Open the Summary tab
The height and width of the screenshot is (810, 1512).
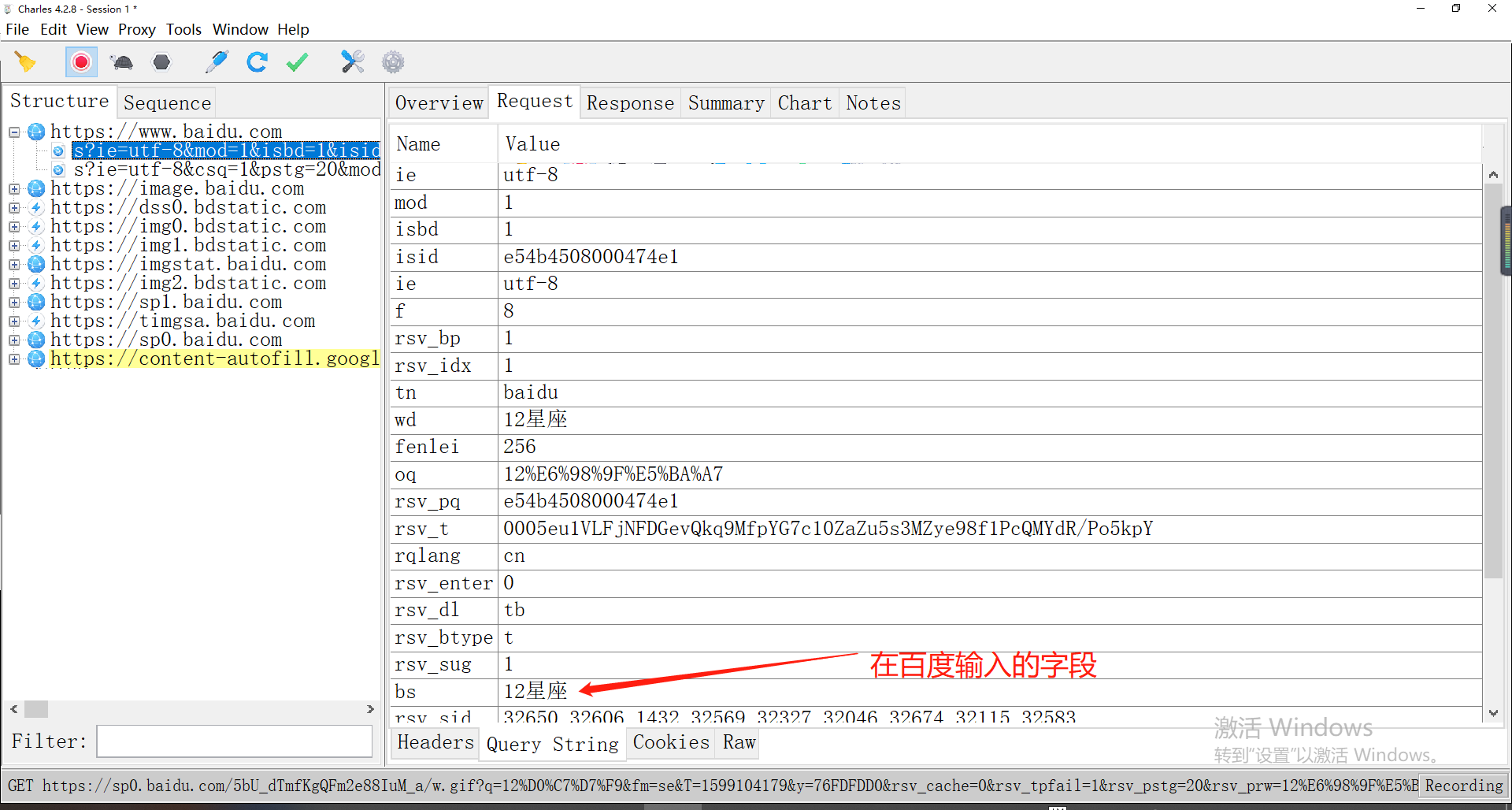726,103
